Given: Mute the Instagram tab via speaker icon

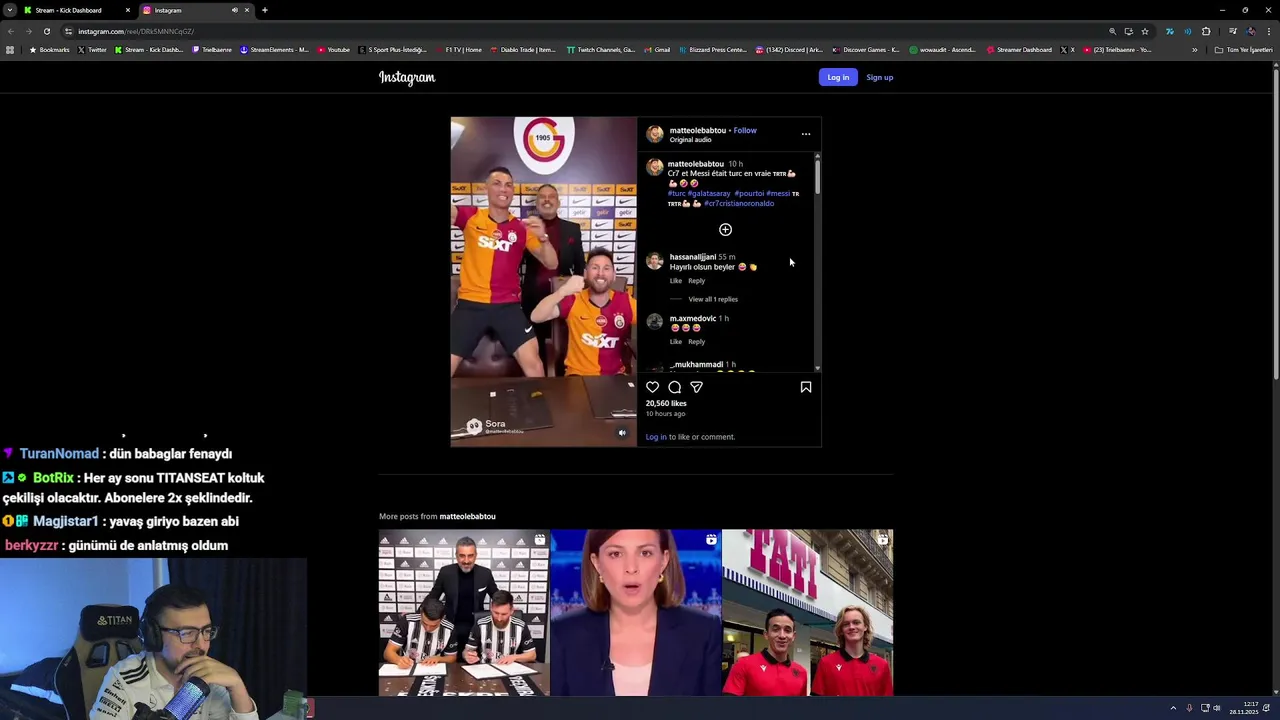Looking at the screenshot, I should [x=235, y=10].
